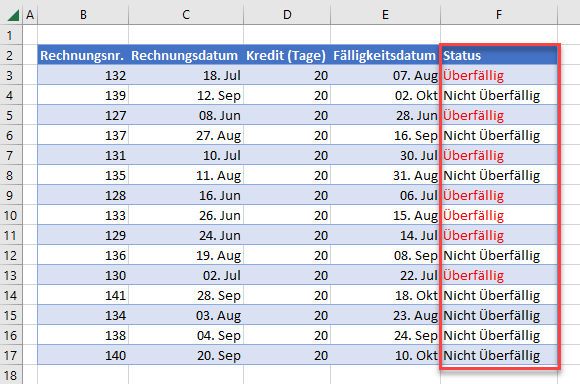Click invoice date 27. Aug
This screenshot has width=580, height=384.
click(x=186, y=135)
